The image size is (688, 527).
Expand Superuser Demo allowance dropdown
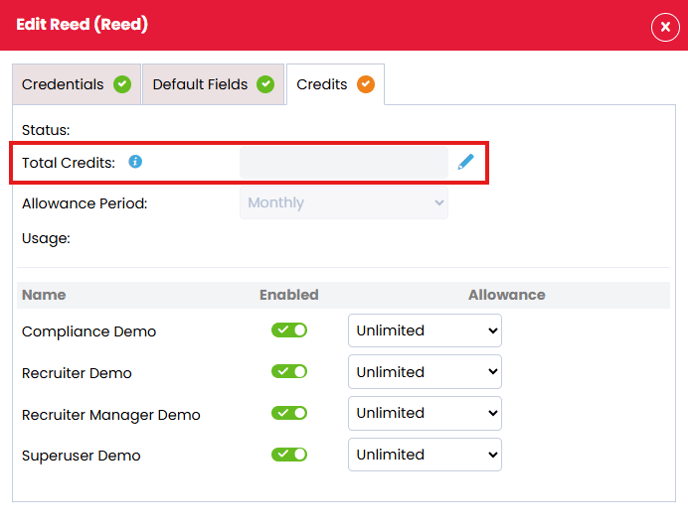click(x=425, y=454)
